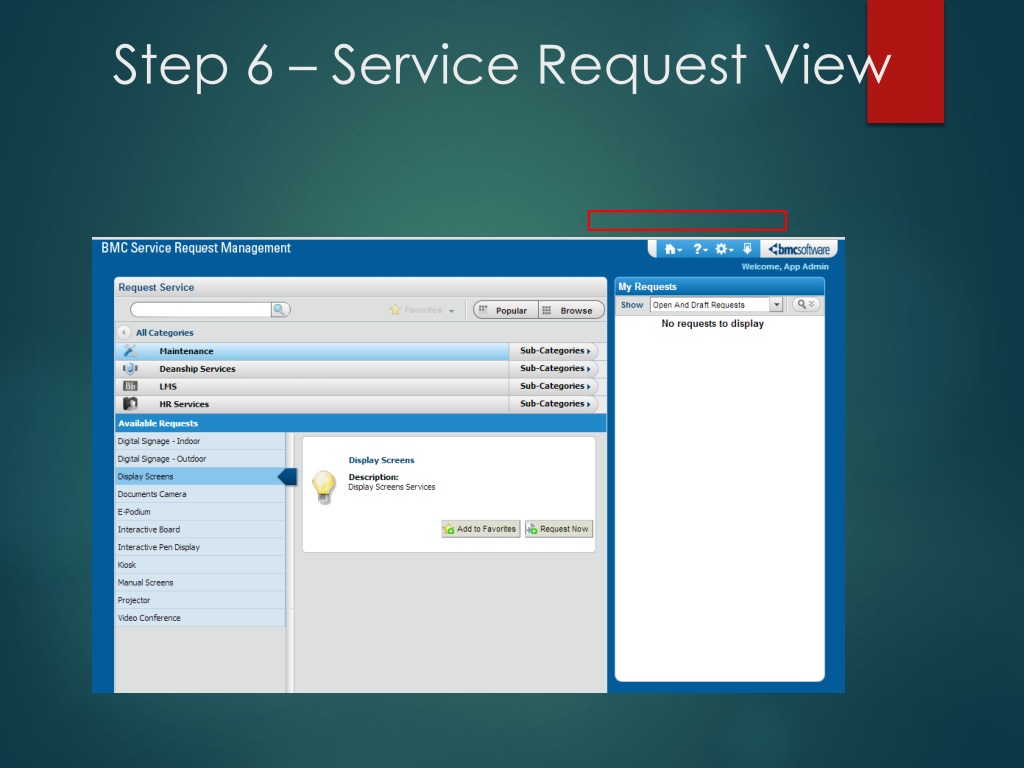Click the logout down-arrow icon
Image resolution: width=1024 pixels, height=768 pixels.
tap(747, 249)
